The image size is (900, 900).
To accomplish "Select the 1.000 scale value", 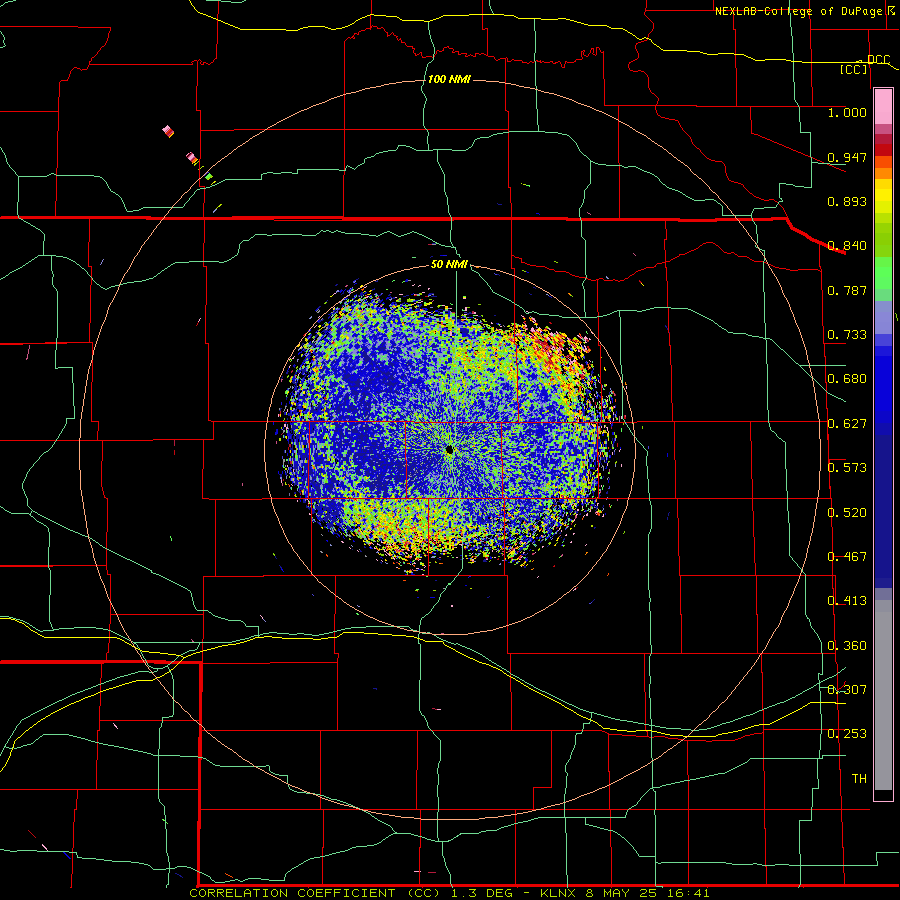I will click(x=847, y=112).
